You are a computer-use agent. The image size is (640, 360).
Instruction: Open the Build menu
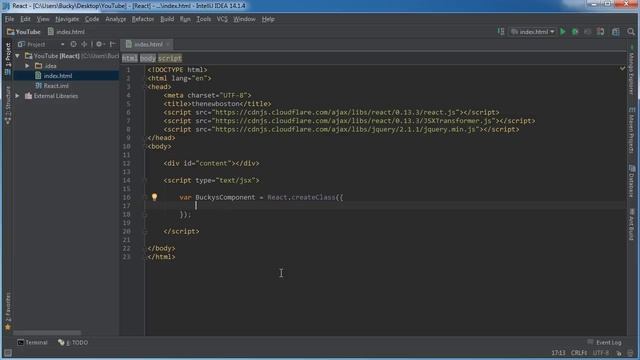click(167, 19)
